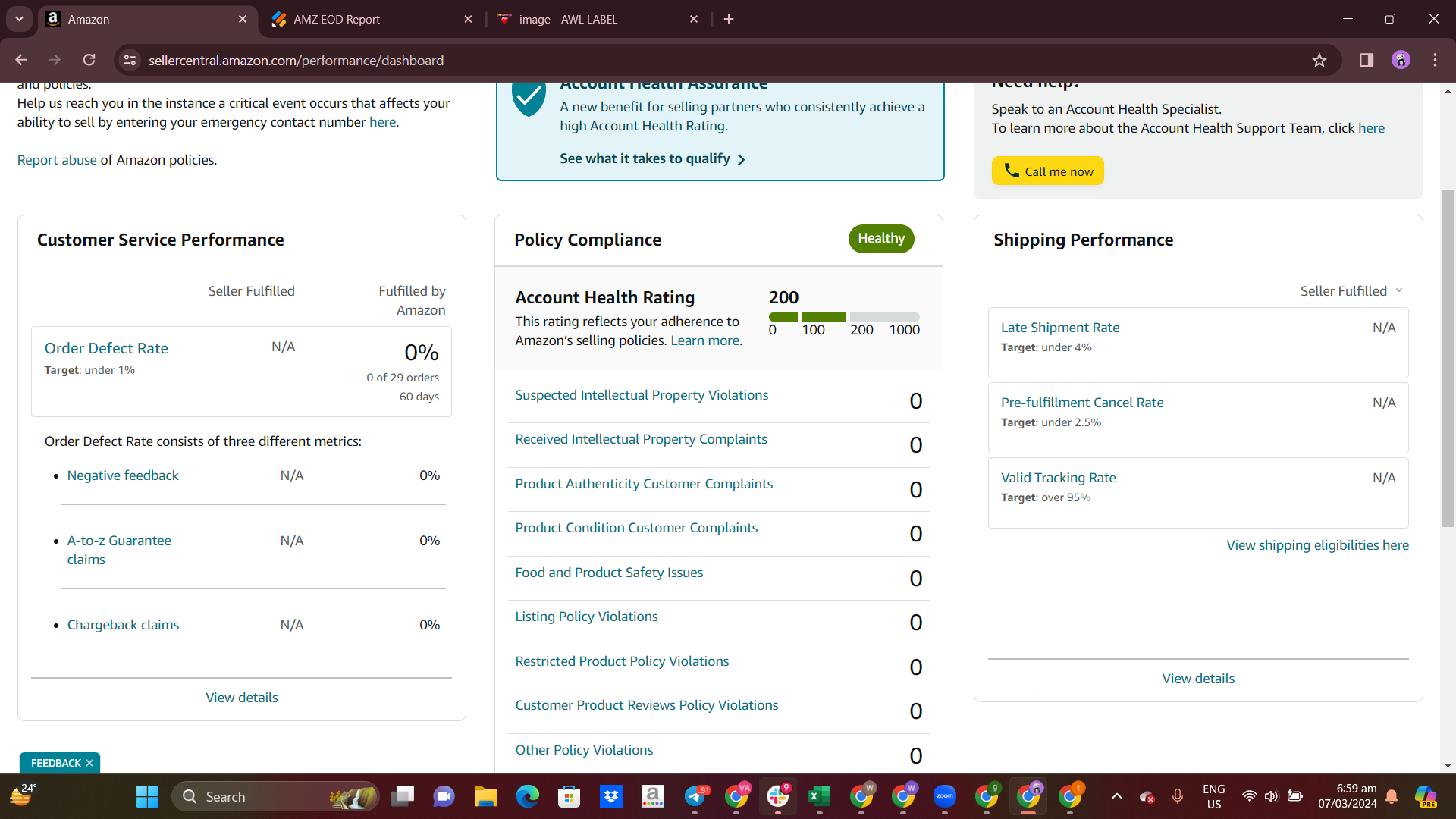Open the Chargeback claims link

pyautogui.click(x=123, y=625)
